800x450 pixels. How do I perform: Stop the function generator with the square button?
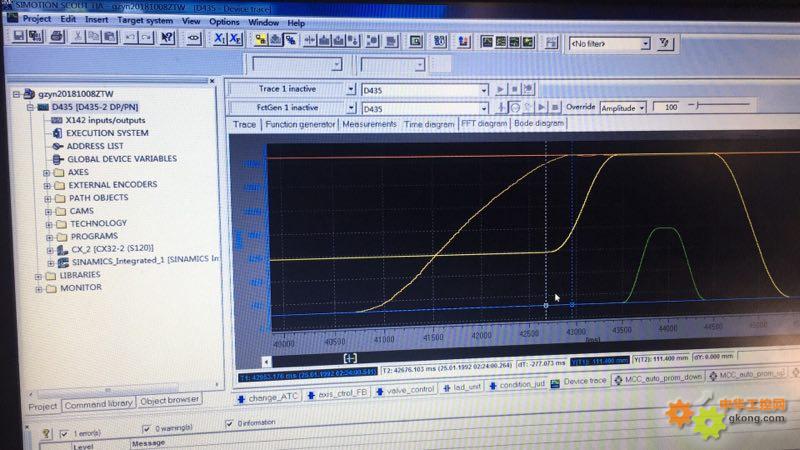pos(555,107)
